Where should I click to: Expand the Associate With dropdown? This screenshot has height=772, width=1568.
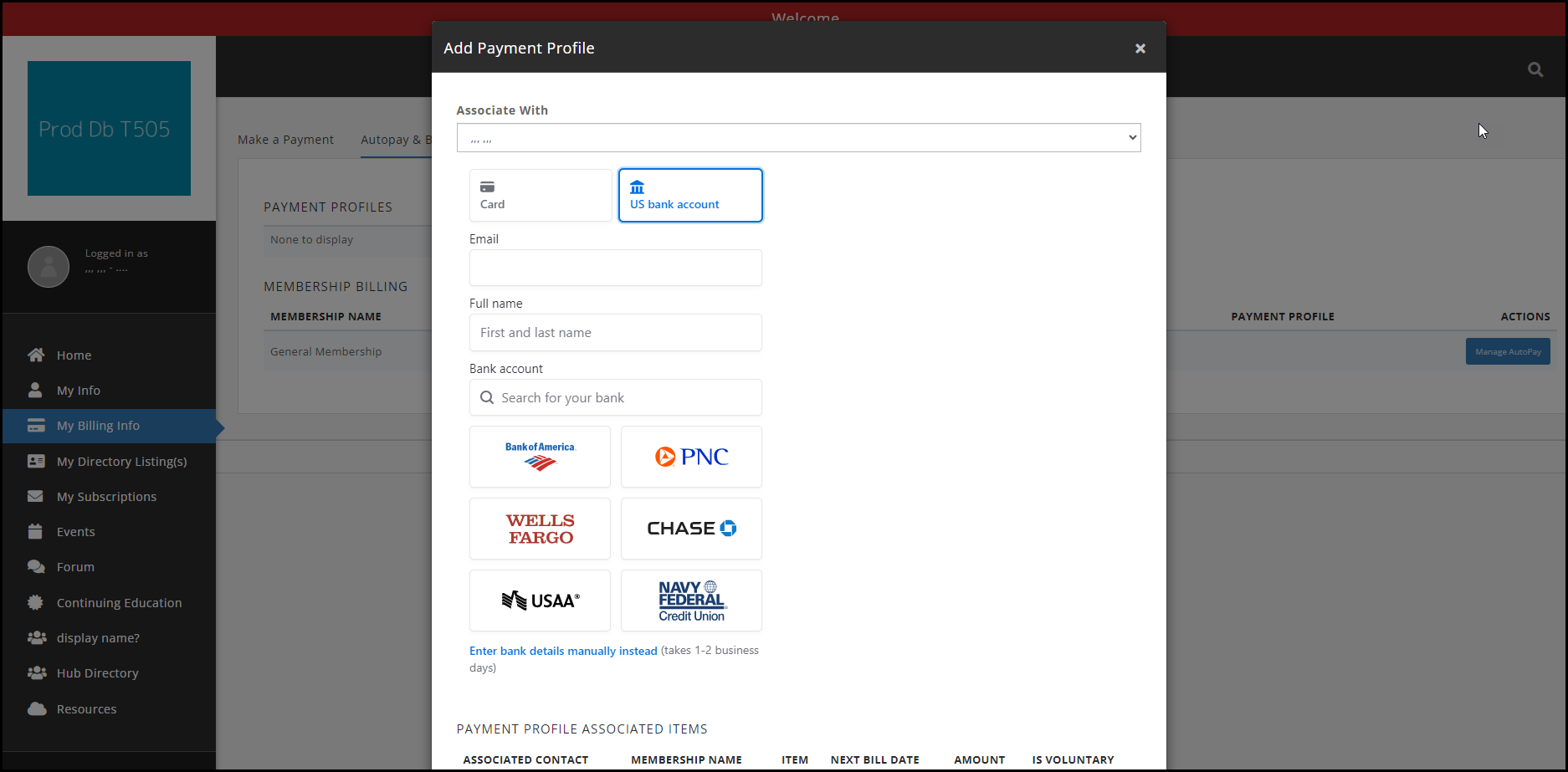pyautogui.click(x=798, y=138)
